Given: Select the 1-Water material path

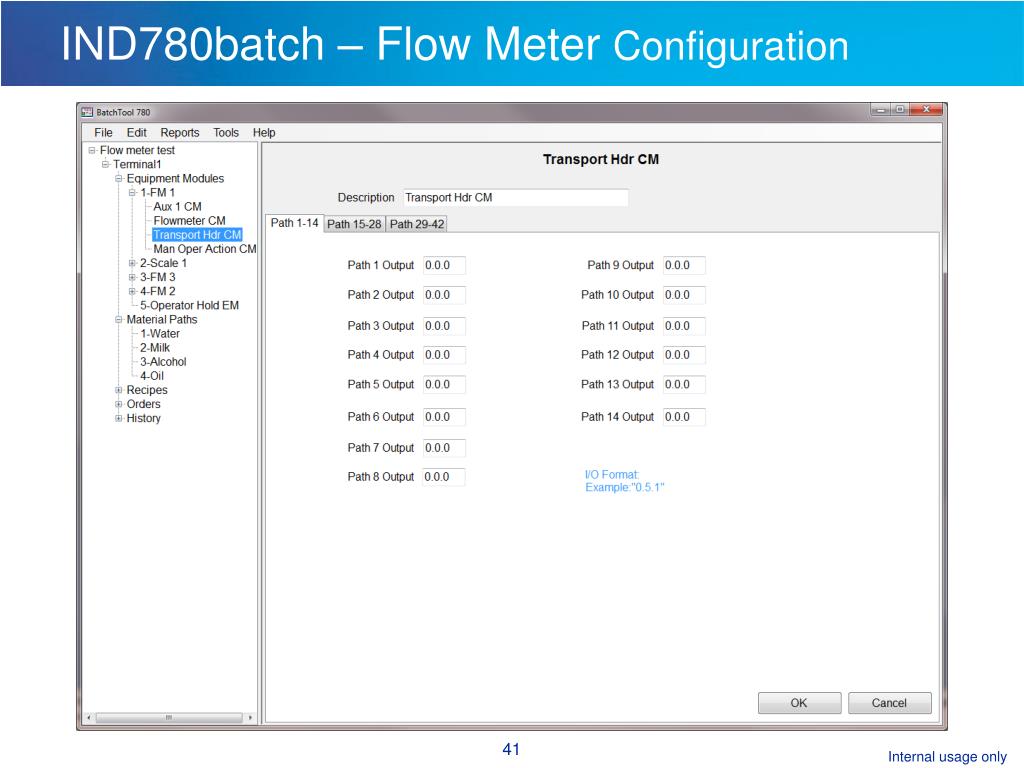Looking at the screenshot, I should tap(160, 334).
